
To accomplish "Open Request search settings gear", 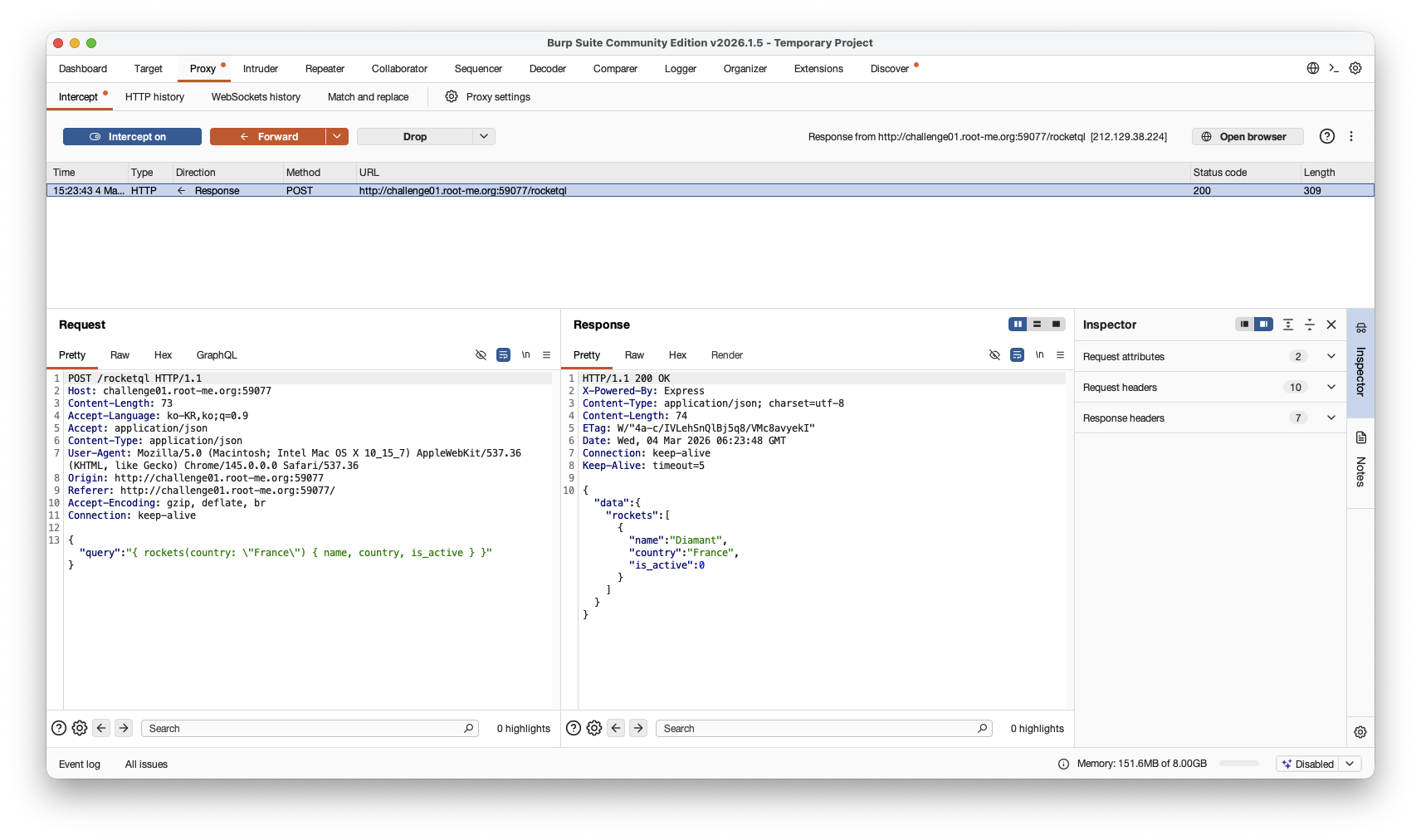I will [80, 728].
